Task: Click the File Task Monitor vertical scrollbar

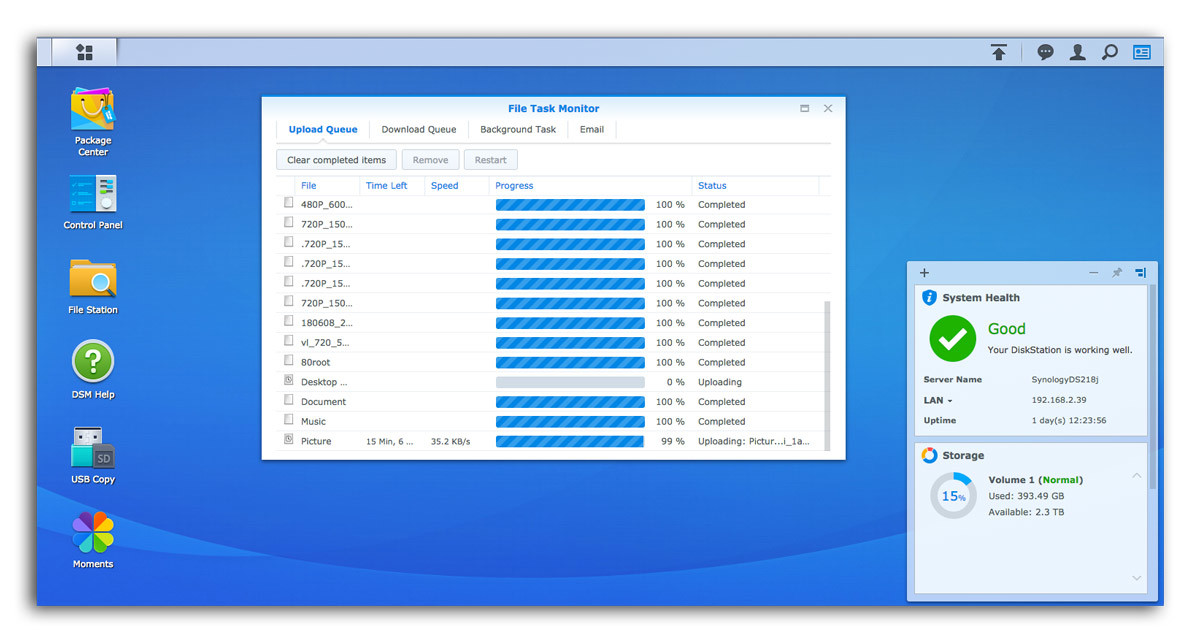Action: coord(826,375)
